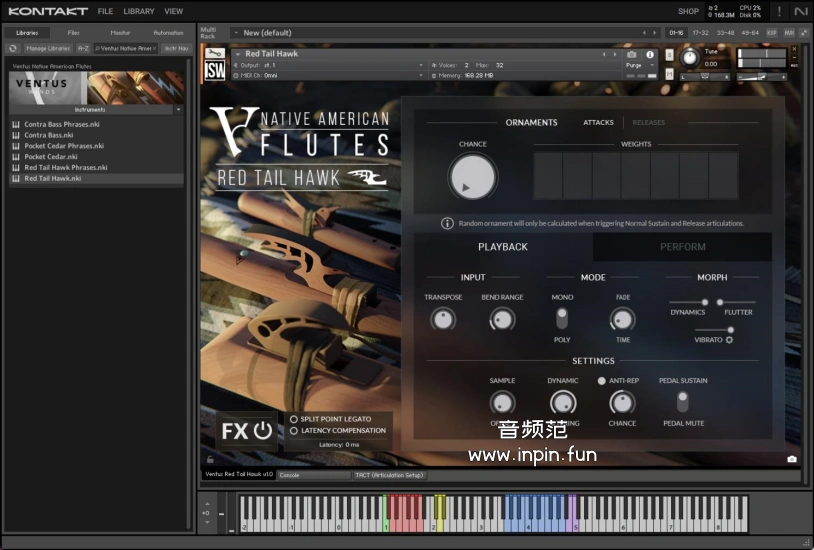The width and height of the screenshot is (814, 550).
Task: Switch to the PERFORM tab
Action: click(x=682, y=247)
